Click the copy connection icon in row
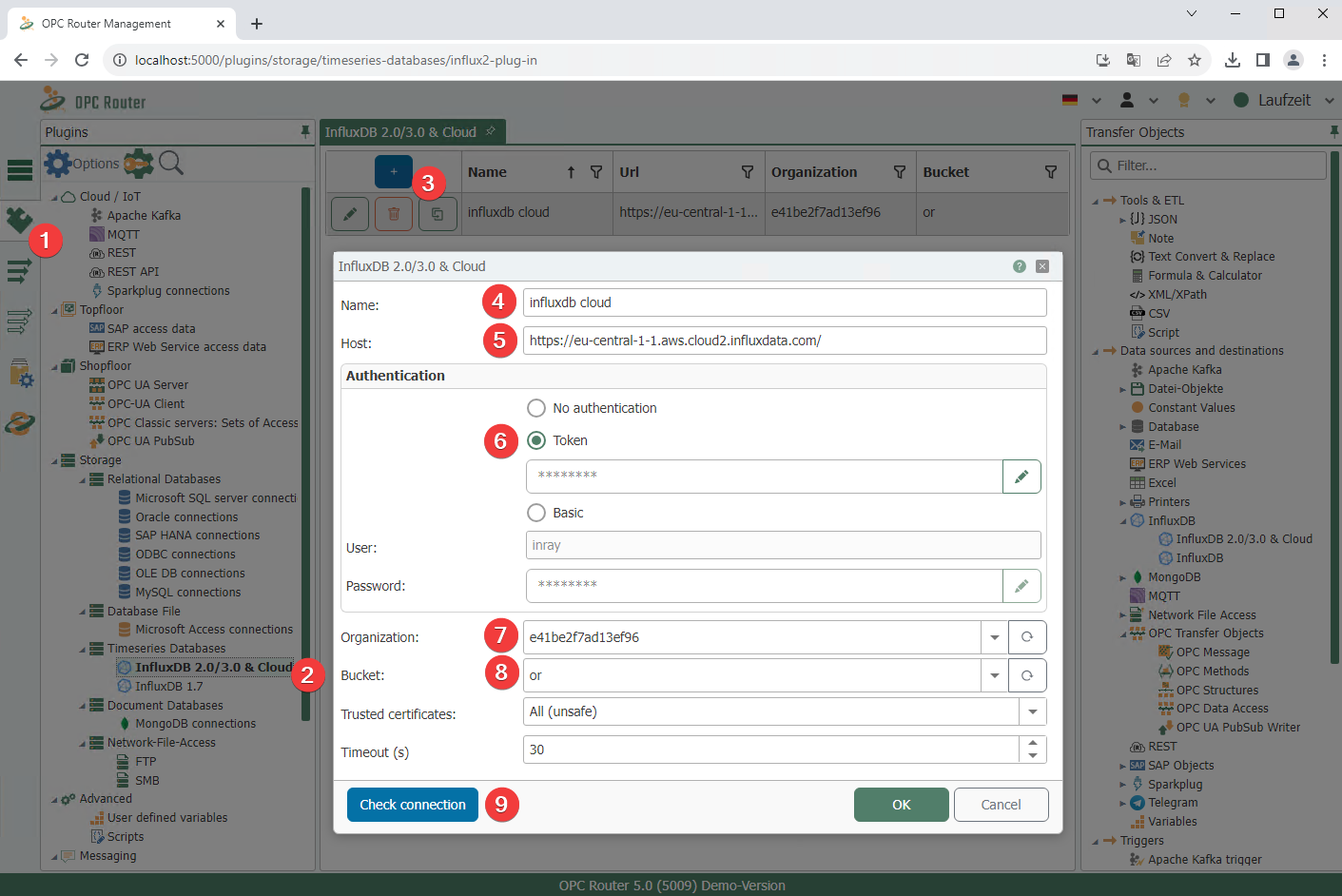 [438, 214]
